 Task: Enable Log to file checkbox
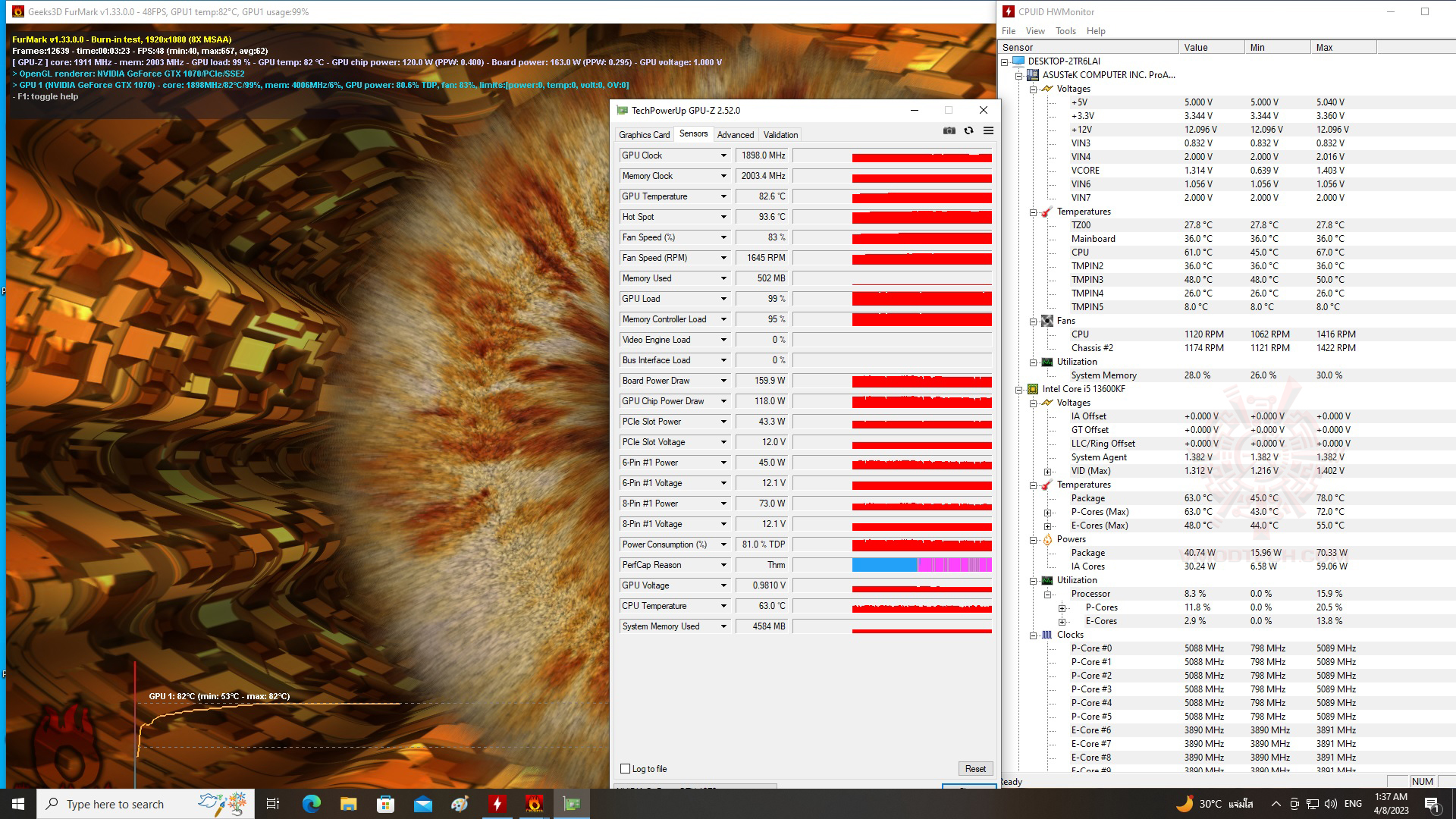tap(626, 768)
